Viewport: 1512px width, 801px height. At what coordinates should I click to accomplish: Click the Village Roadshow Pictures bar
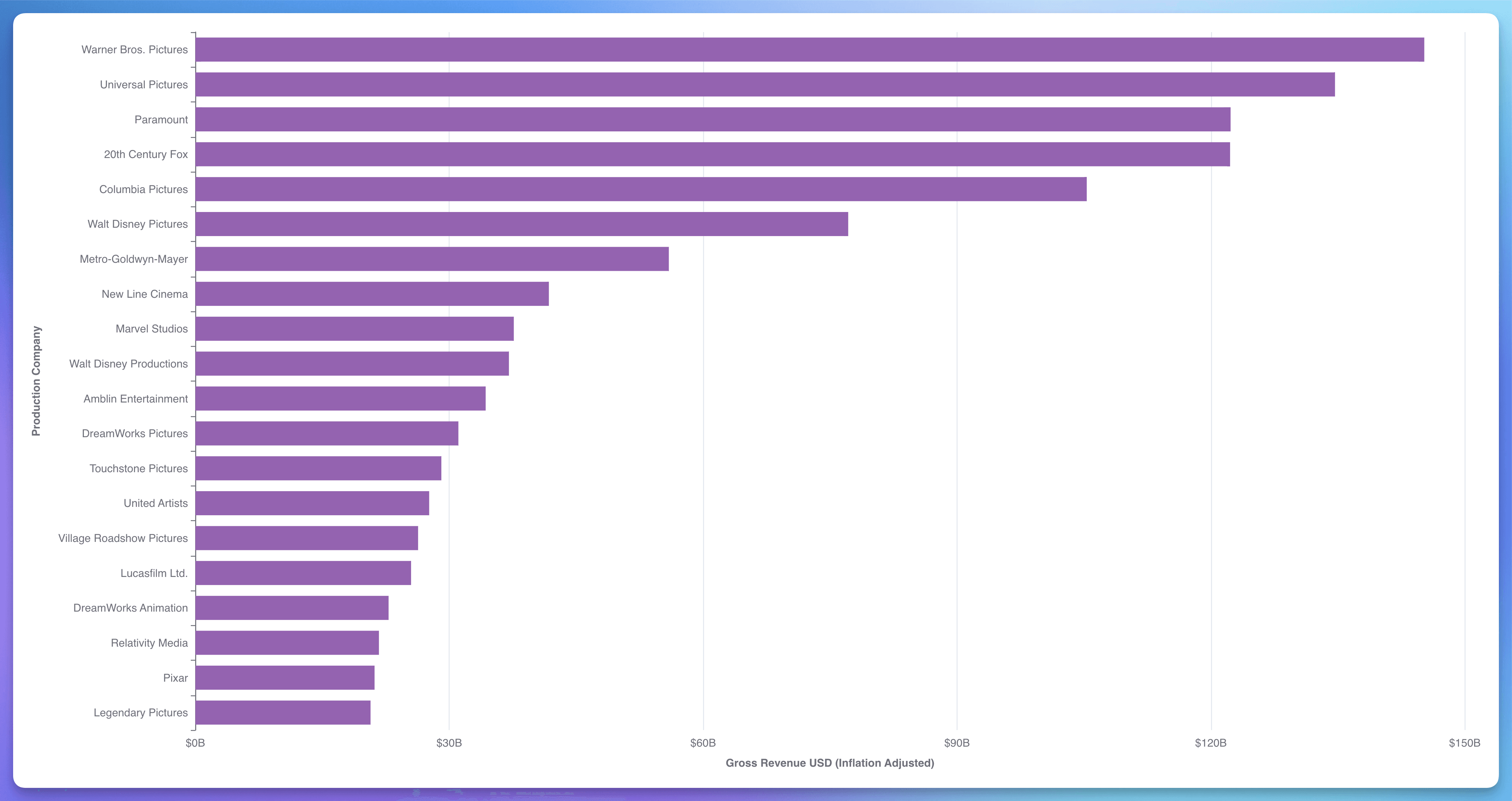point(307,538)
